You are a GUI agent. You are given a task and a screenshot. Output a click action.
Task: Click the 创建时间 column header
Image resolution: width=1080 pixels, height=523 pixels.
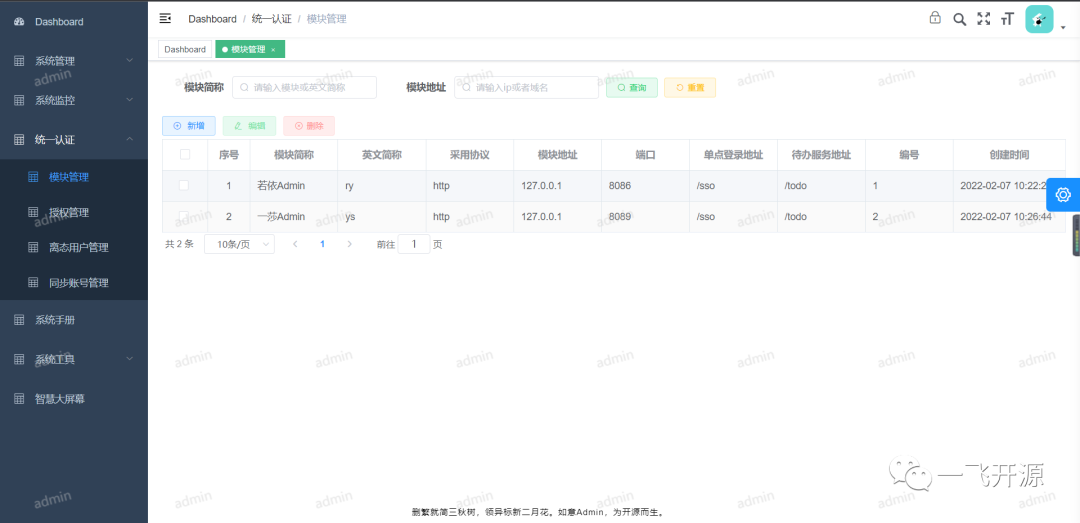coord(1009,155)
